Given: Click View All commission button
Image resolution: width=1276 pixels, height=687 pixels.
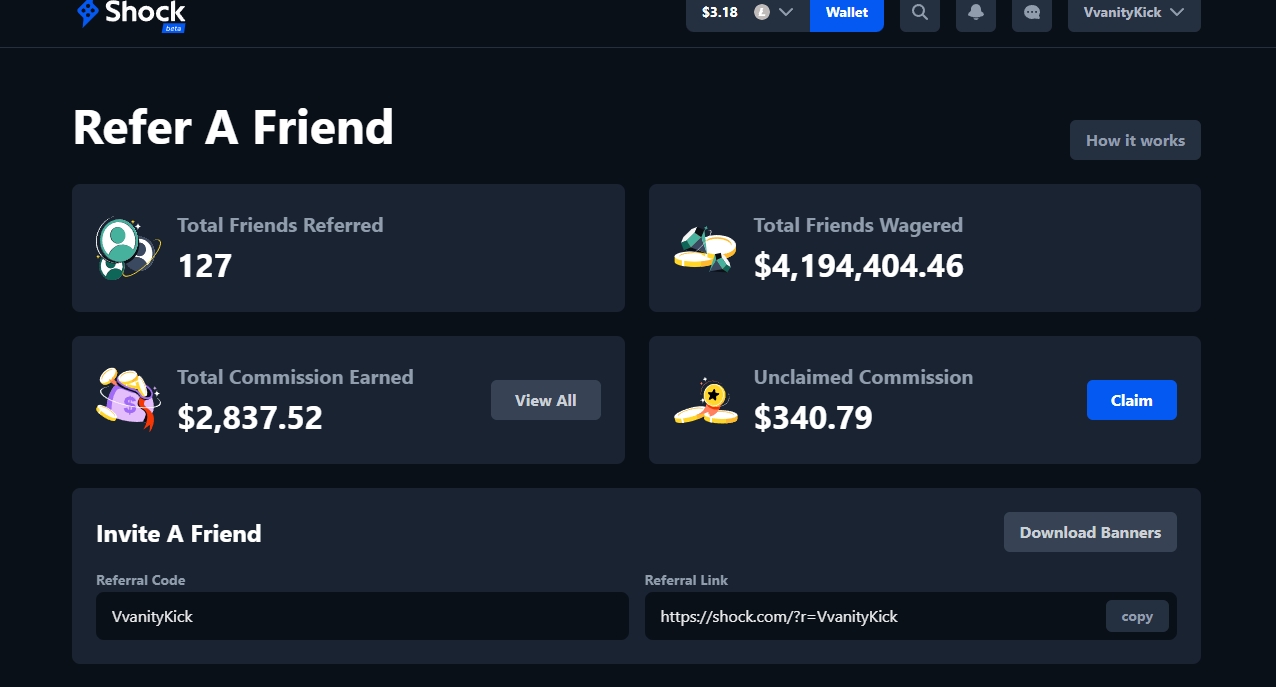Looking at the screenshot, I should 546,400.
